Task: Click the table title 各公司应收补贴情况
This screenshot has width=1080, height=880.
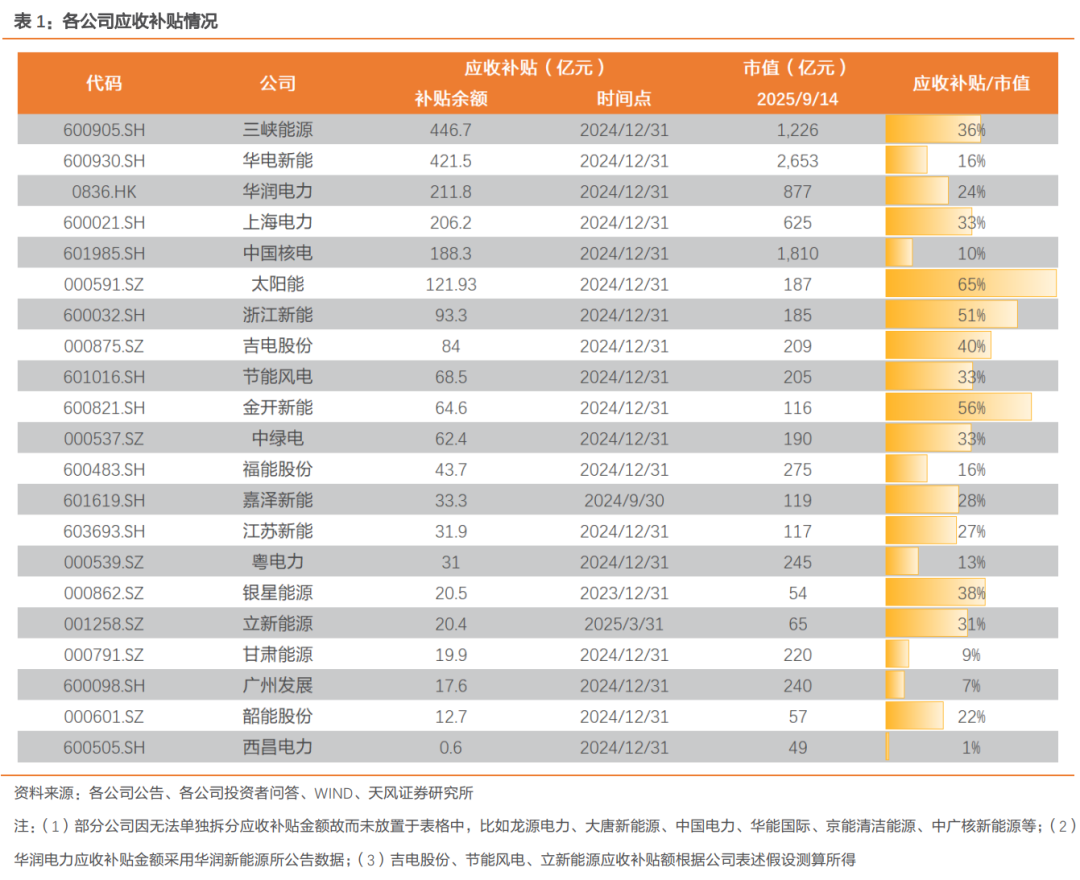Action: 140,21
